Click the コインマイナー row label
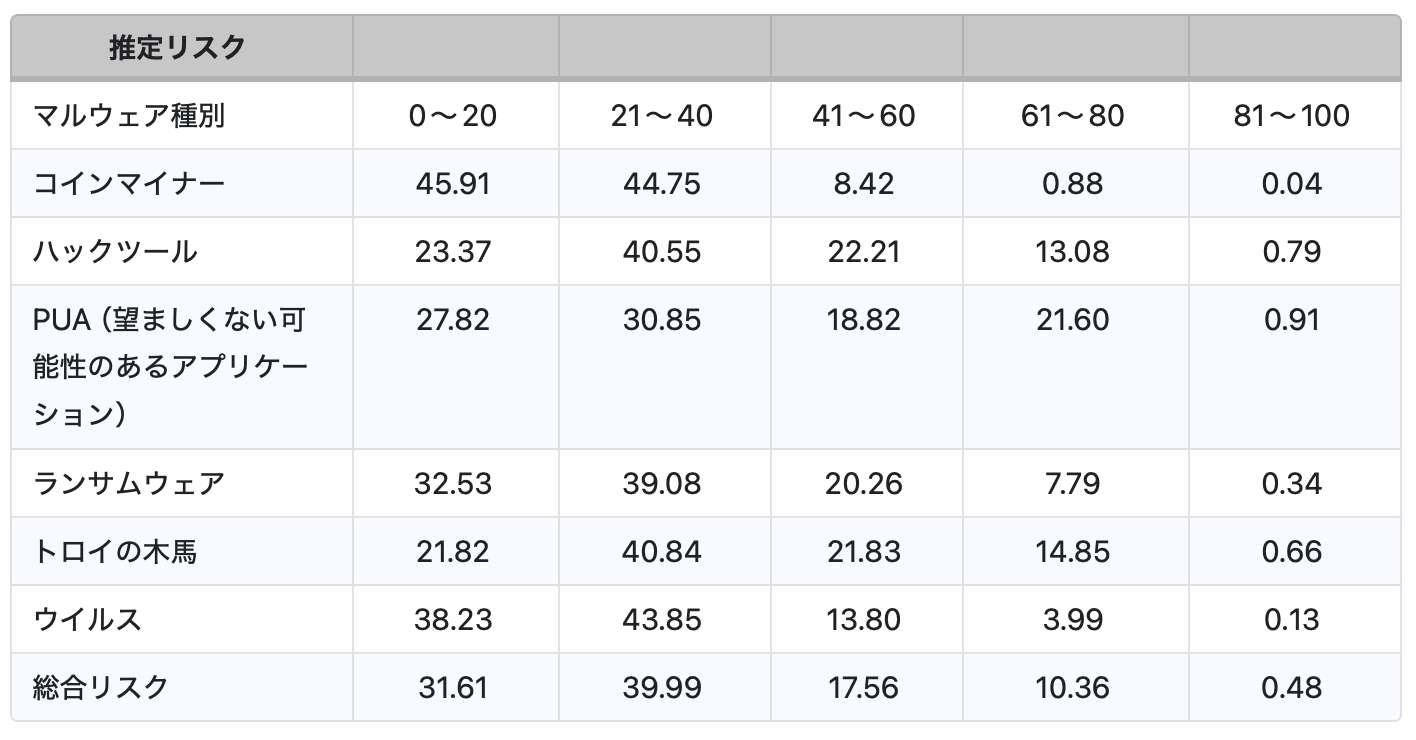Image resolution: width=1416 pixels, height=740 pixels. coord(129,184)
